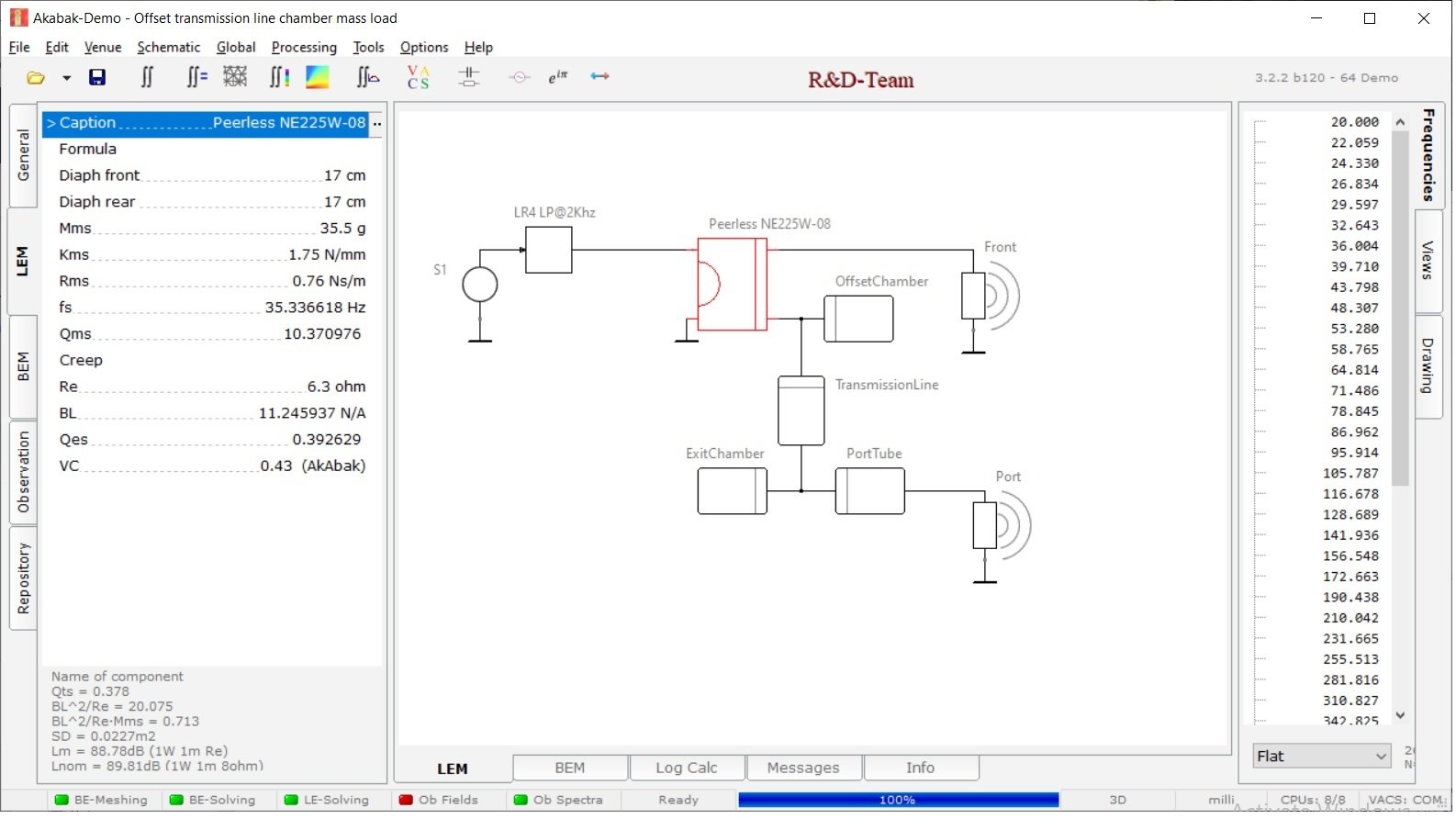Switch to the Views right-side tab
The image size is (1456, 819).
(x=1428, y=261)
